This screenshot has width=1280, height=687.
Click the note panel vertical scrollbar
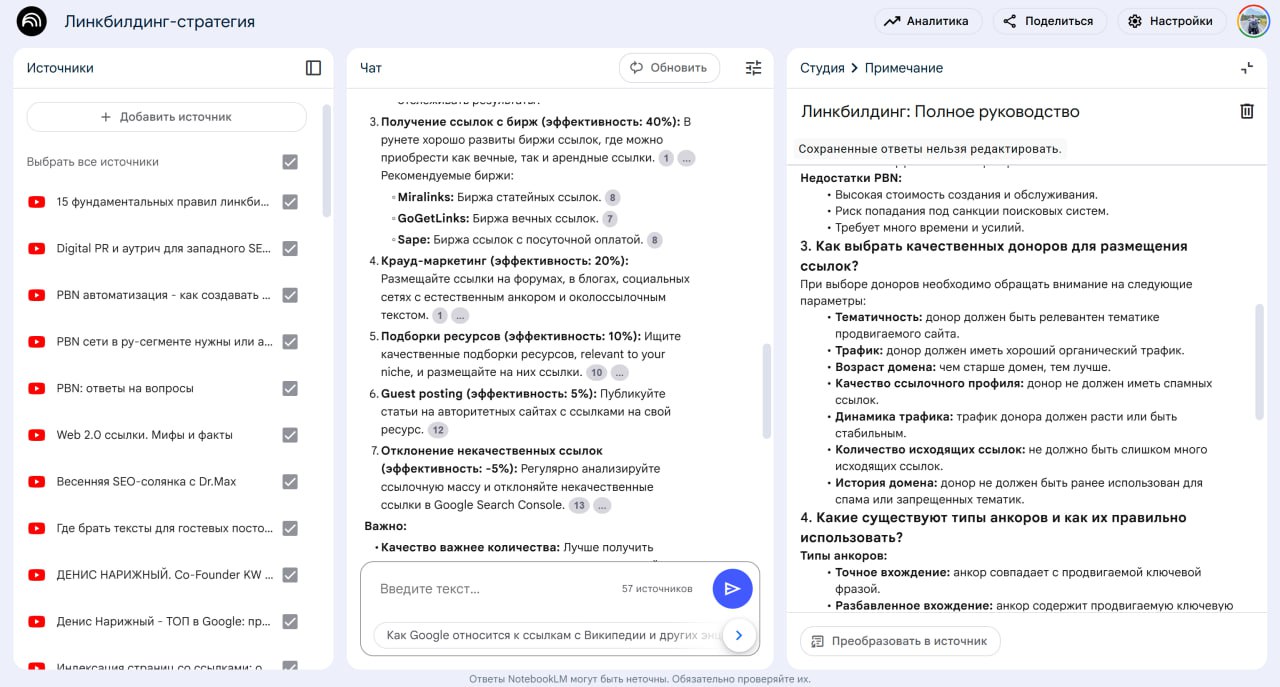pyautogui.click(x=1259, y=360)
